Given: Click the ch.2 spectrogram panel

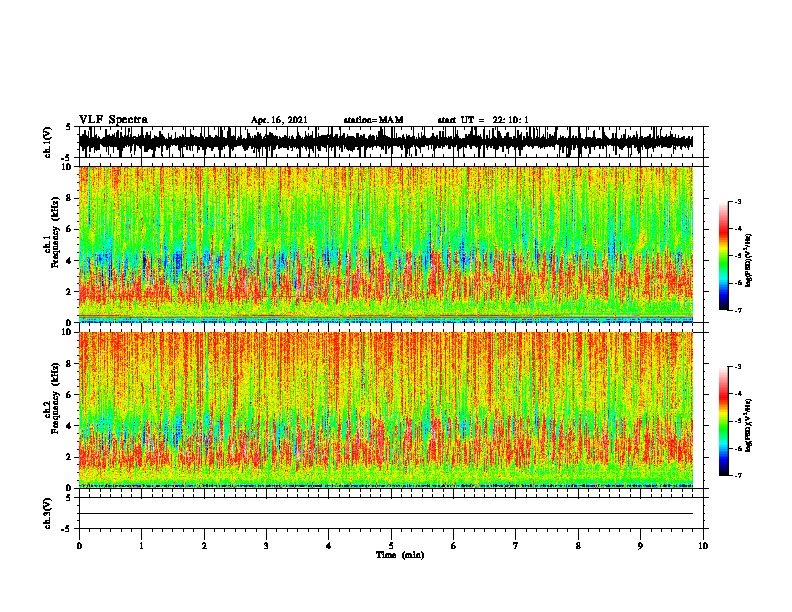Looking at the screenshot, I should pos(386,410).
